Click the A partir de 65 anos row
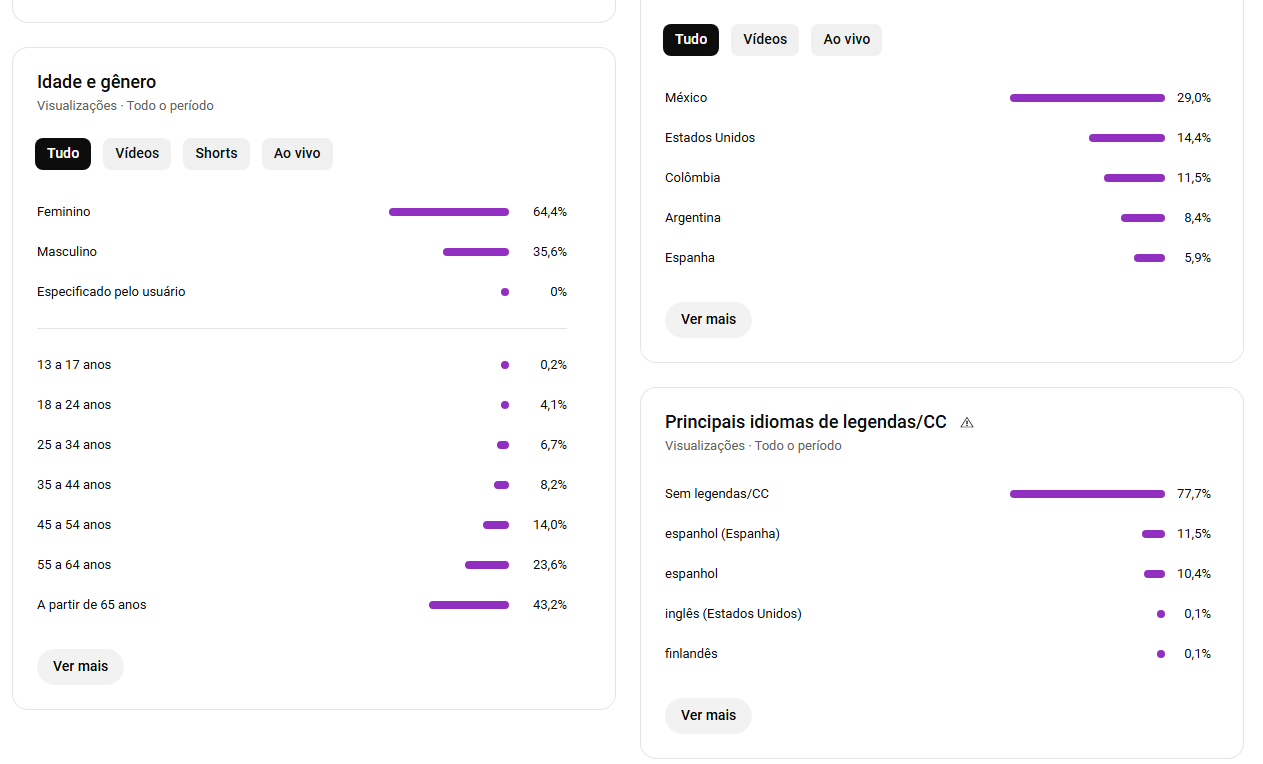The height and width of the screenshot is (764, 1263). pos(302,605)
